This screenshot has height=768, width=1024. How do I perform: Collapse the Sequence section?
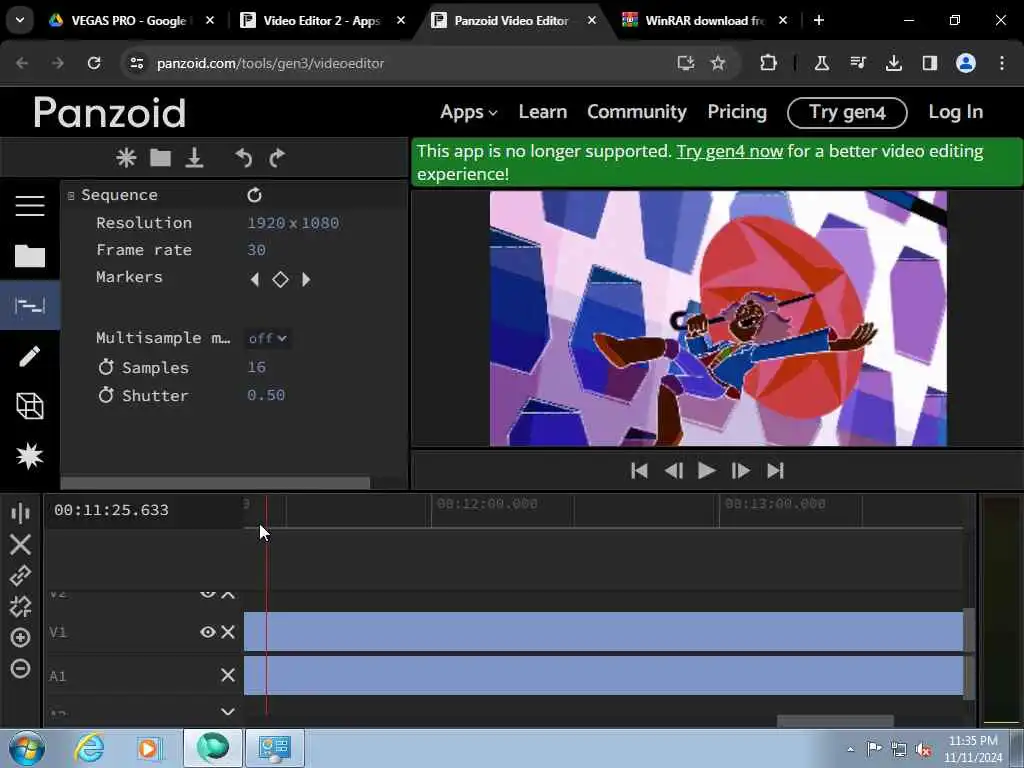click(71, 195)
